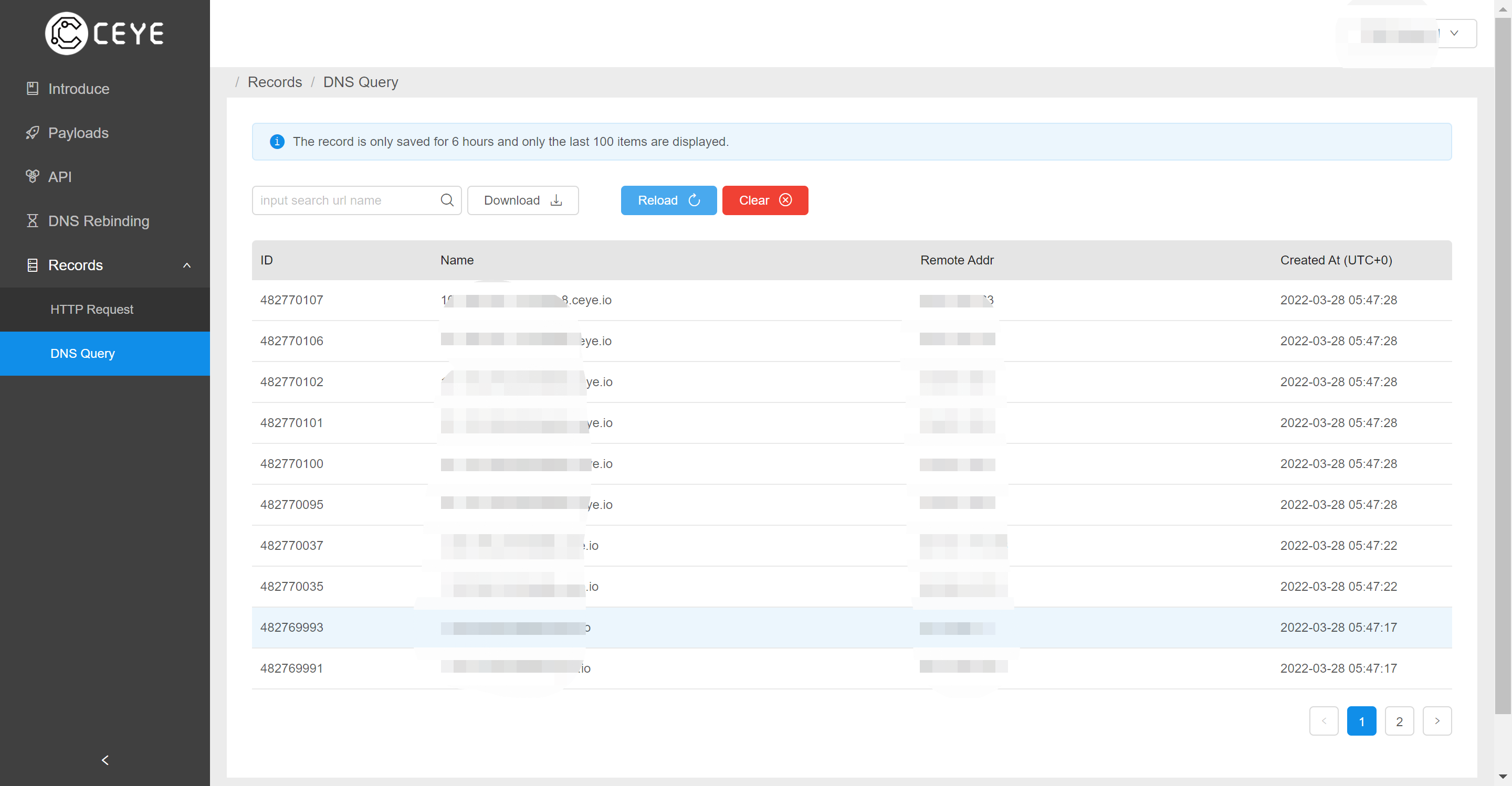The height and width of the screenshot is (786, 1512).
Task: Click the search magnifier icon
Action: tap(447, 200)
